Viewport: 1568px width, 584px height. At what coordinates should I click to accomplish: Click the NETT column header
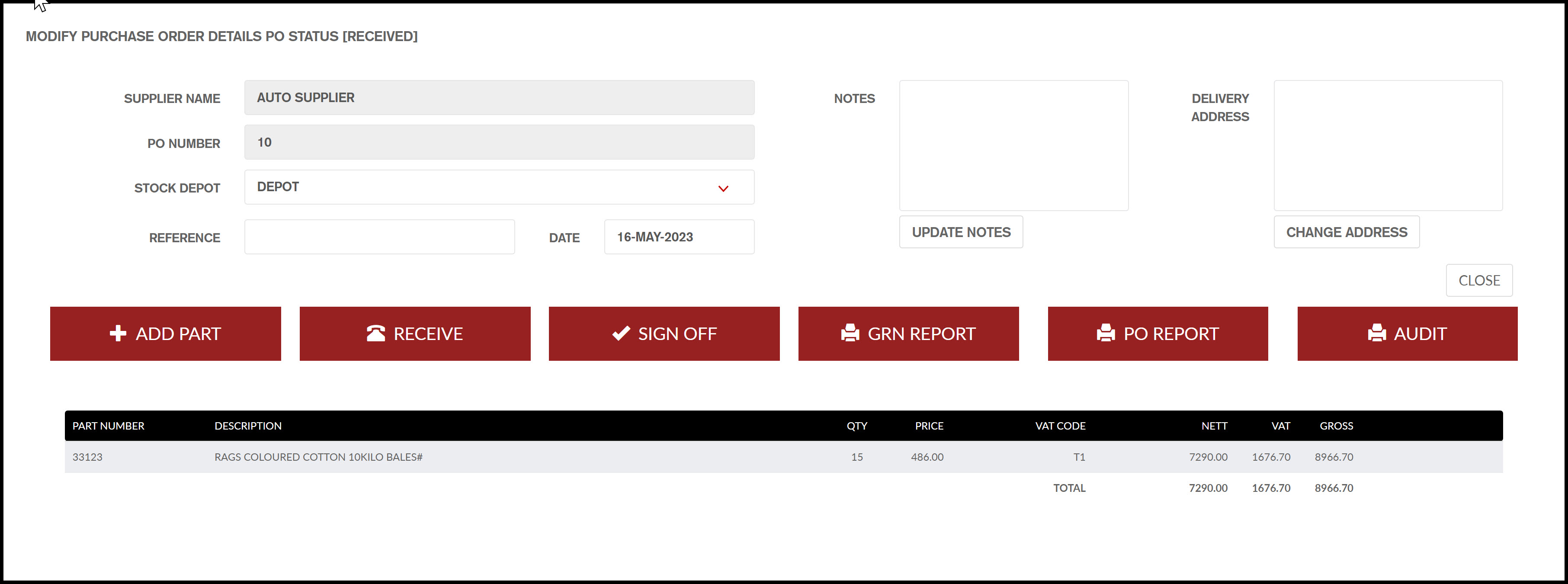[x=1214, y=426]
